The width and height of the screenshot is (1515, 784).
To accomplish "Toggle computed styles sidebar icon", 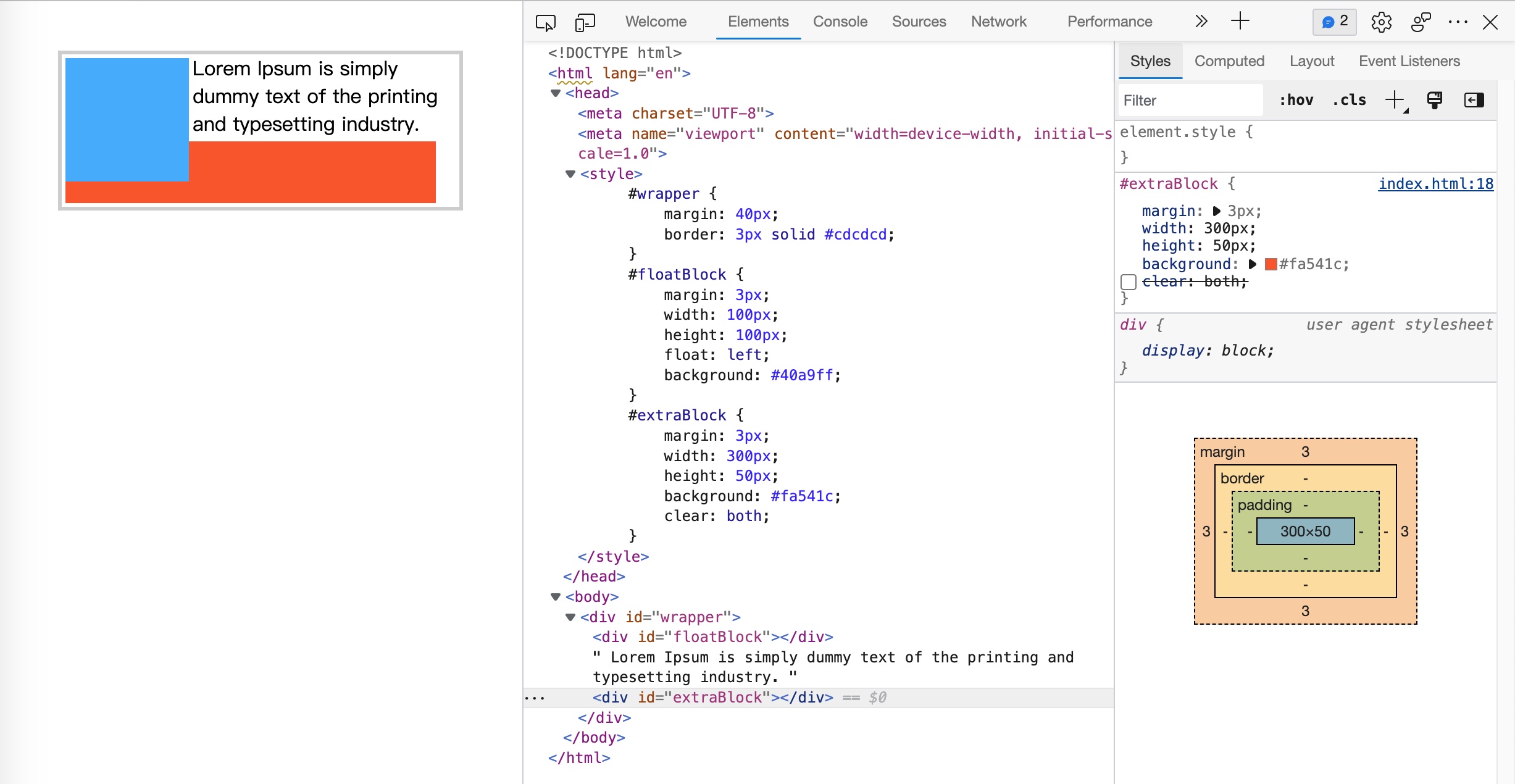I will [x=1474, y=100].
